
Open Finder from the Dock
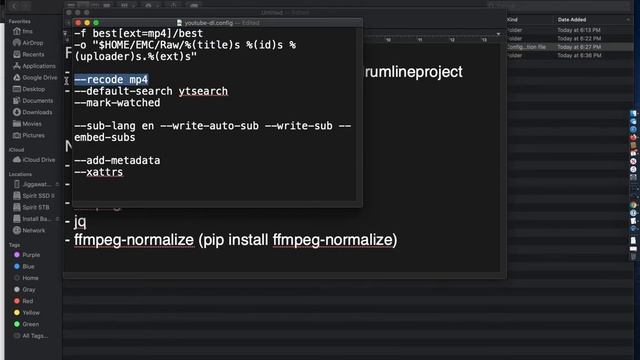[633, 113]
